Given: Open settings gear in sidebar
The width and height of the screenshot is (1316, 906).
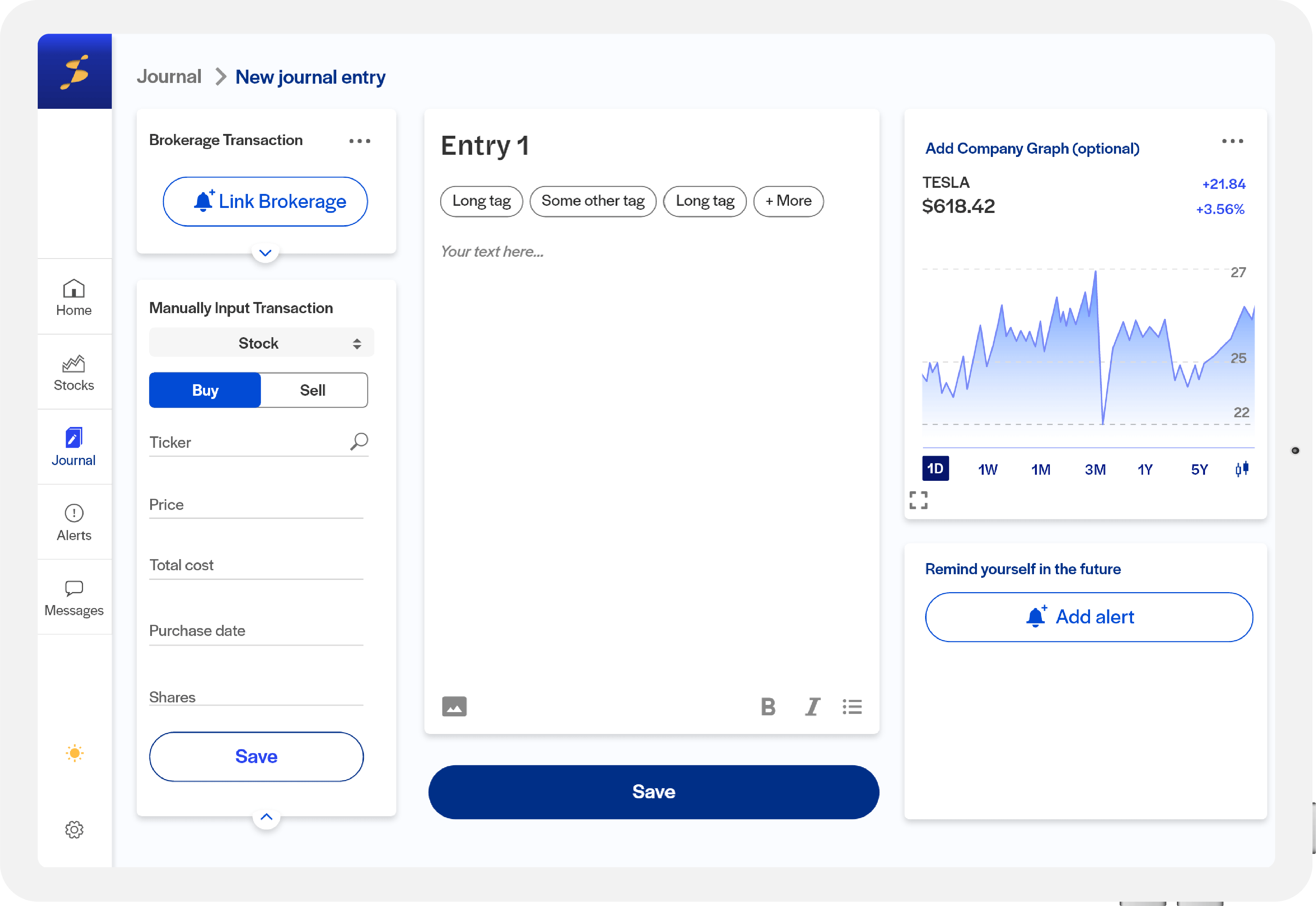Looking at the screenshot, I should 74,830.
